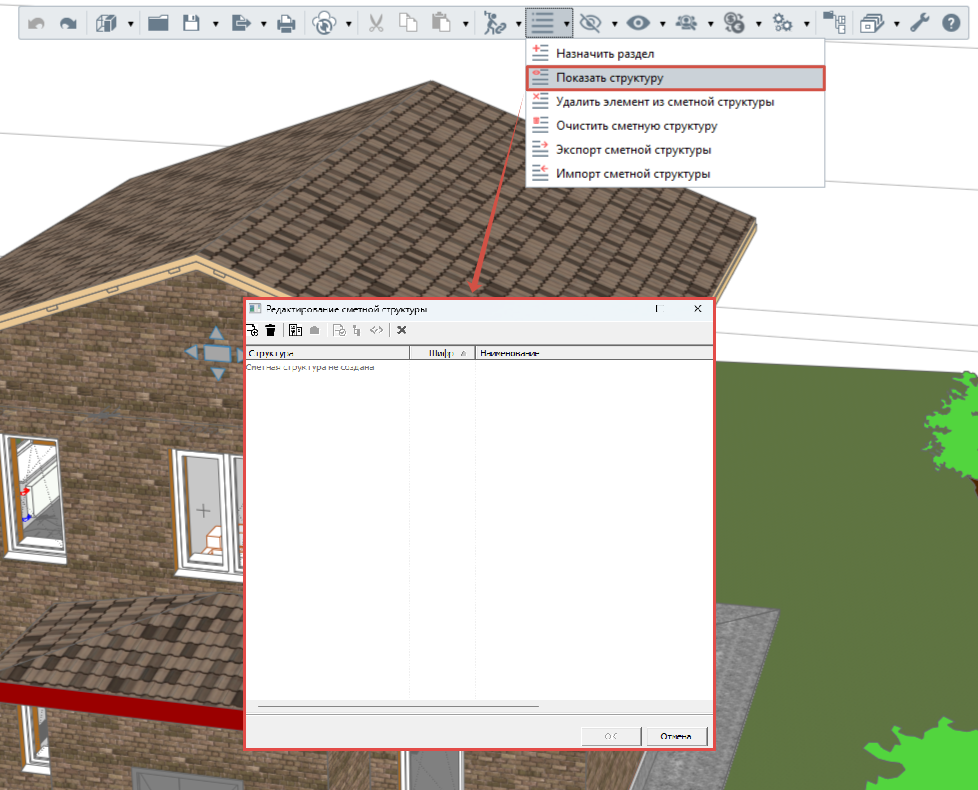This screenshot has height=790, width=978.
Task: Click the horizontal scrollbar in the dialog
Action: pyautogui.click(x=398, y=706)
